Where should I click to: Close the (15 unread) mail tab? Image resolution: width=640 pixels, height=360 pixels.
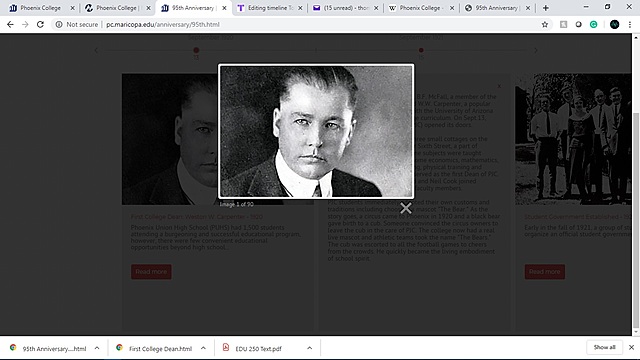[376, 8]
